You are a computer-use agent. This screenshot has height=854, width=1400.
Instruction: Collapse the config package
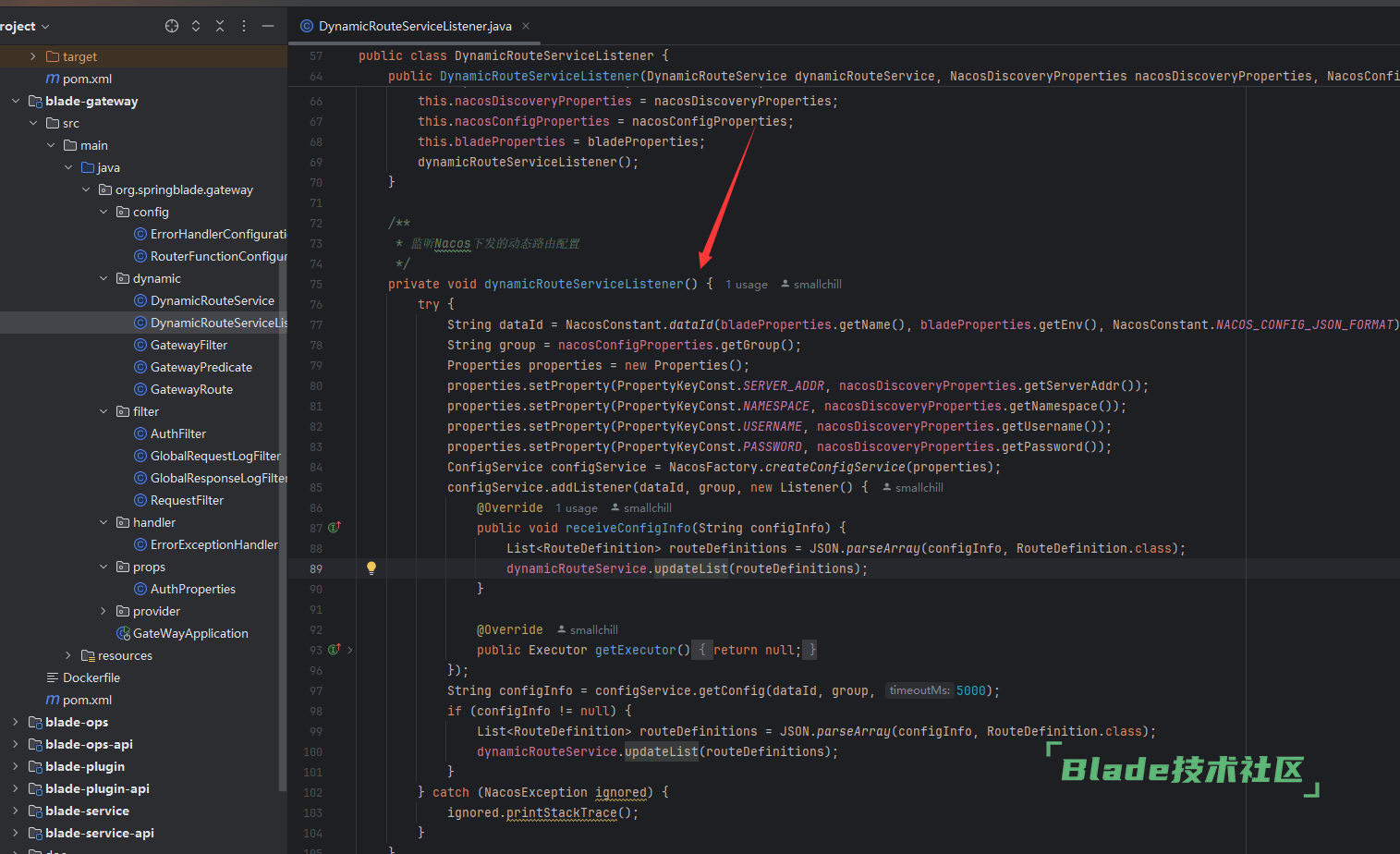pyautogui.click(x=103, y=212)
